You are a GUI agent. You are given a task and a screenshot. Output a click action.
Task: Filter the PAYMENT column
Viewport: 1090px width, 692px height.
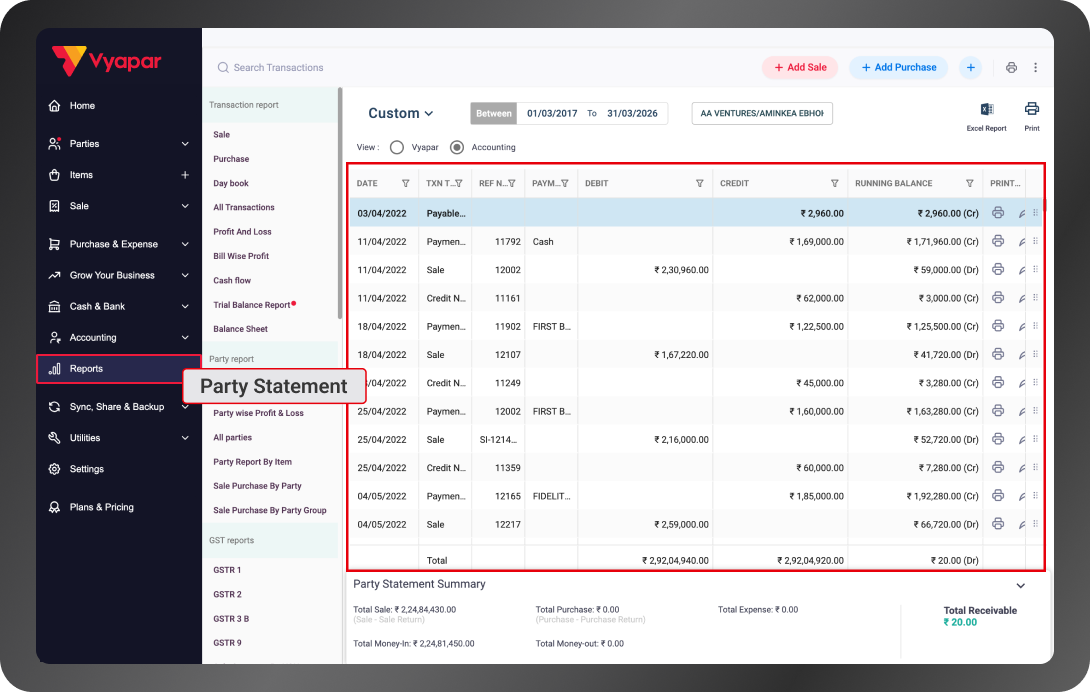[565, 184]
